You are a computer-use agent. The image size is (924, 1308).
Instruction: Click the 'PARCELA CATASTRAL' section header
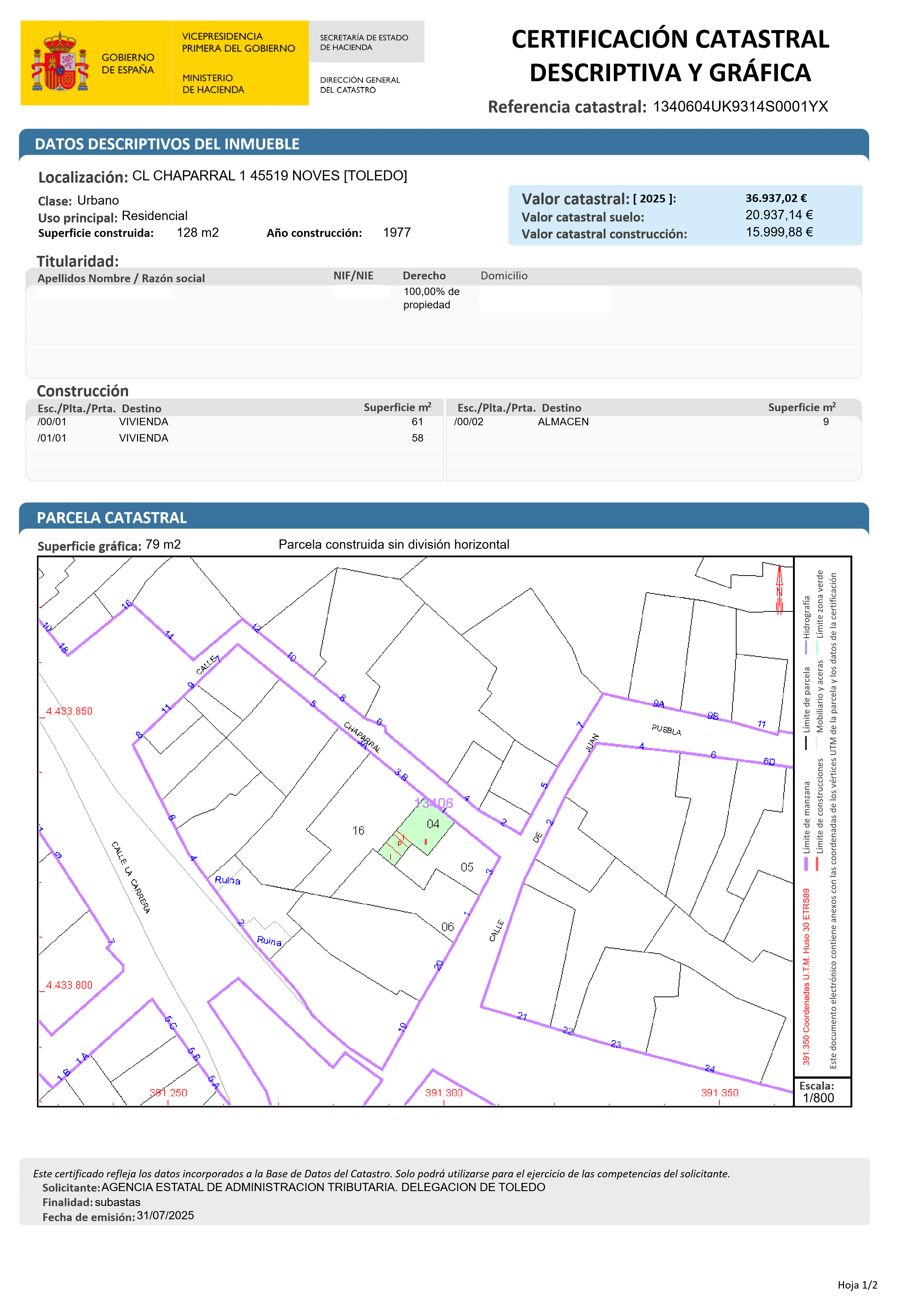[444, 517]
